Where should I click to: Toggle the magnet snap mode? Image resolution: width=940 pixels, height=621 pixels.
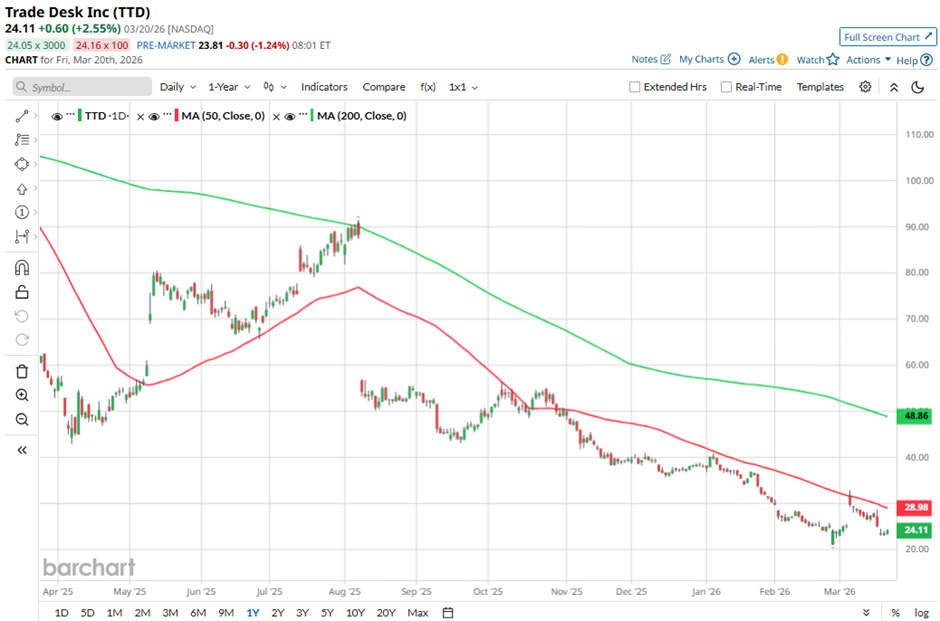click(22, 267)
